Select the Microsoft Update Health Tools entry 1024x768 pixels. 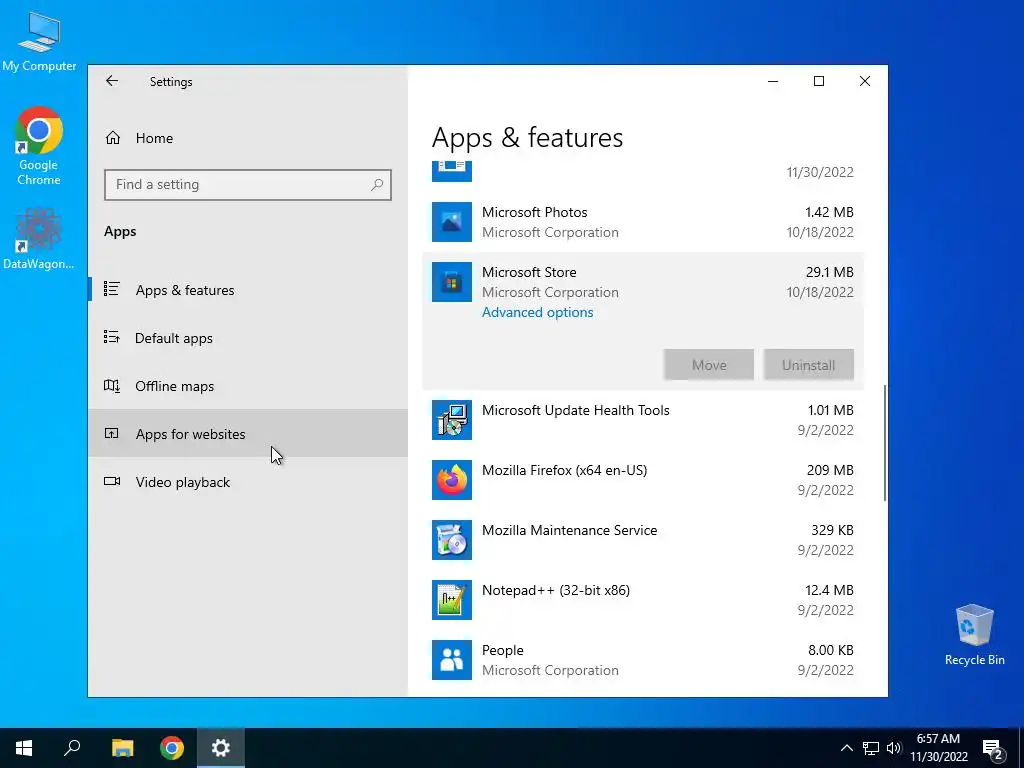coord(643,420)
